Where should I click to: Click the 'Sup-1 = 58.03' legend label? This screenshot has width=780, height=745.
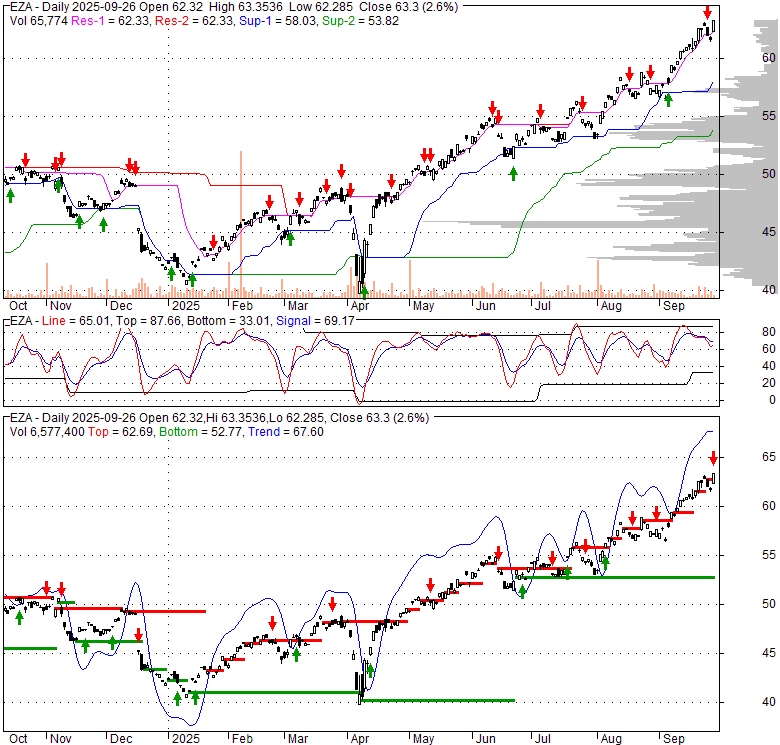click(278, 21)
